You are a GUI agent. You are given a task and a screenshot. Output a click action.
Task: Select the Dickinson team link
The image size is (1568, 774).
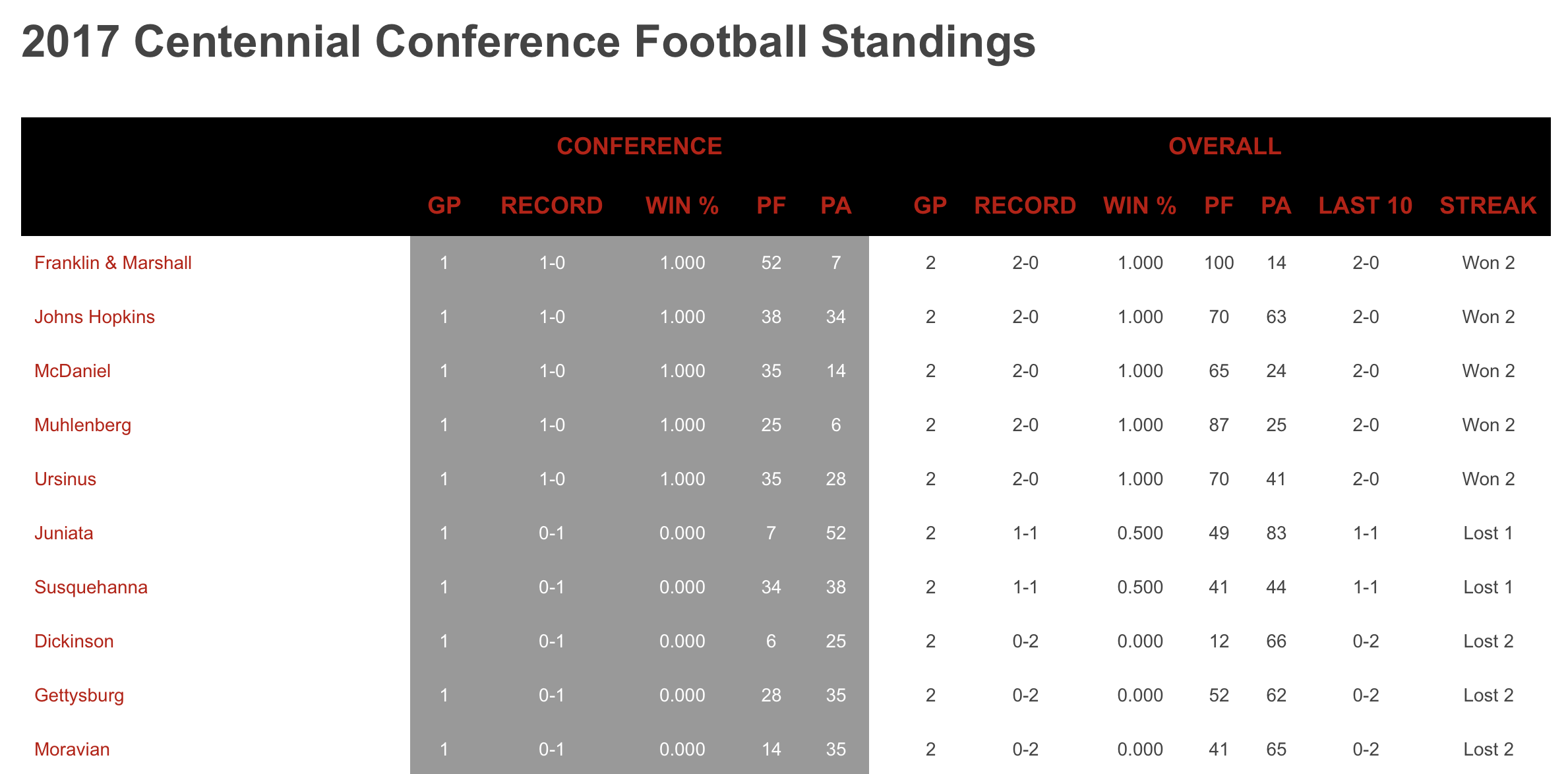pyautogui.click(x=74, y=641)
